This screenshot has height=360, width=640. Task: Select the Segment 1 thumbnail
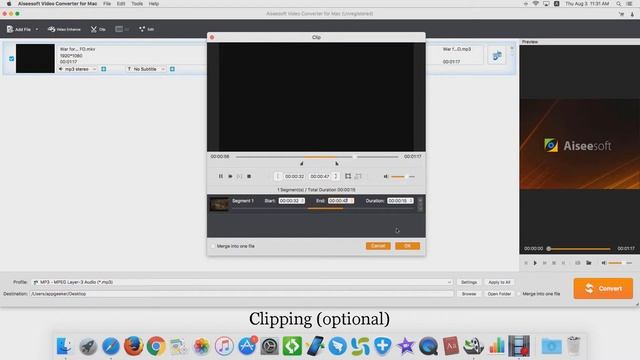tap(219, 203)
